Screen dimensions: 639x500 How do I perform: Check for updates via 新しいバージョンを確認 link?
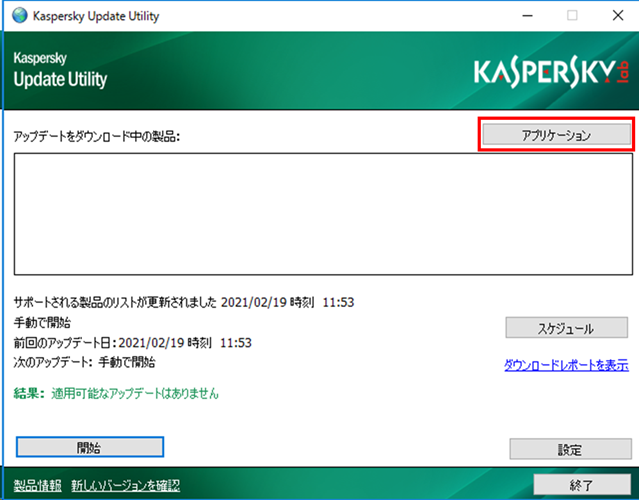pyautogui.click(x=126, y=485)
